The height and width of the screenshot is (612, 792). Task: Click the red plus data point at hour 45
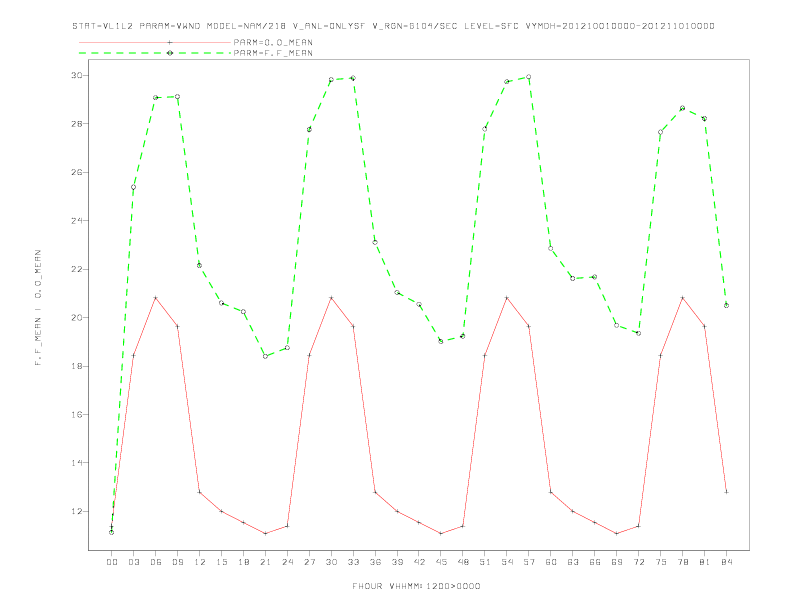pos(441,534)
